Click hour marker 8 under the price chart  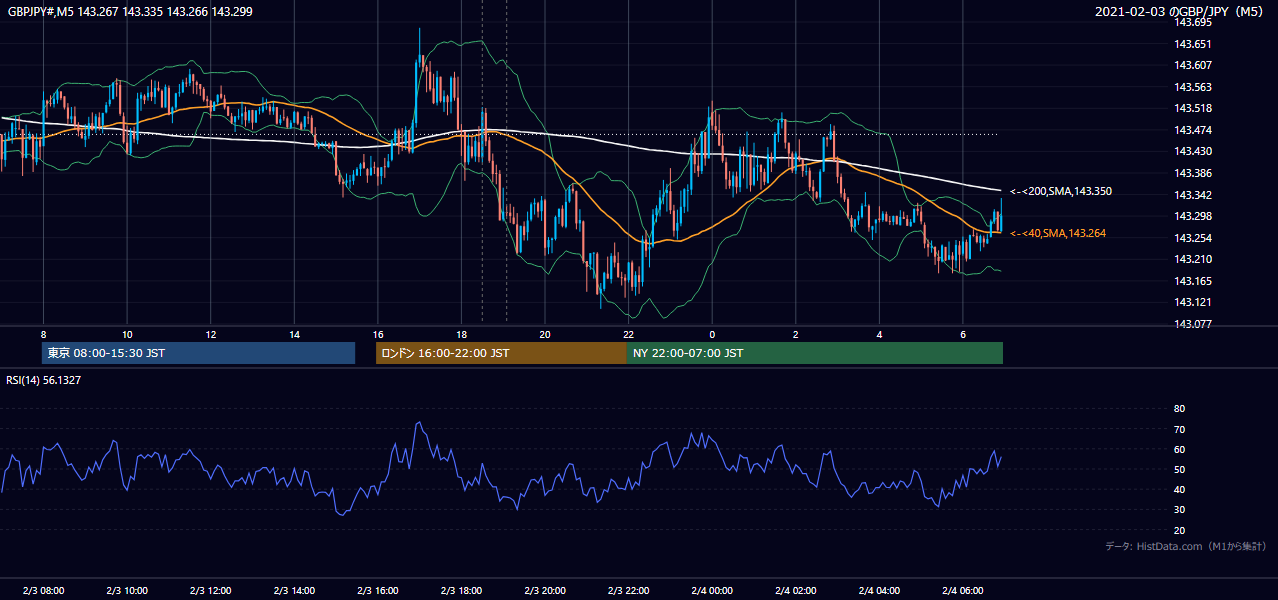(x=43, y=334)
